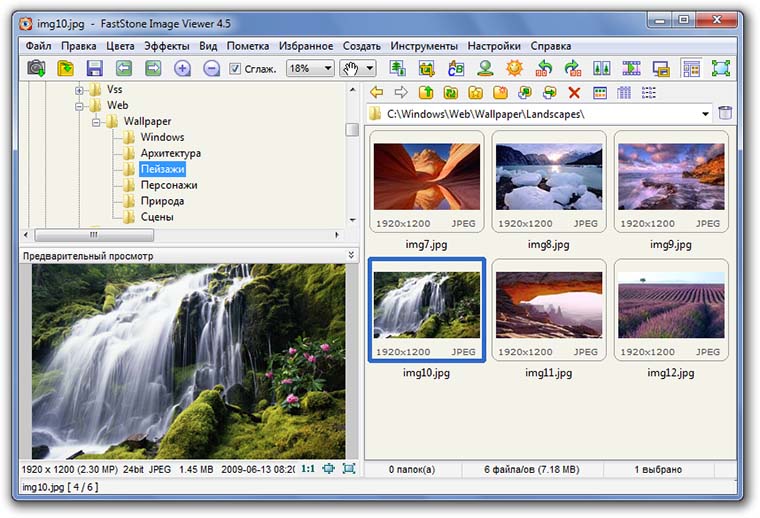Open the Инструменты menu

point(424,46)
